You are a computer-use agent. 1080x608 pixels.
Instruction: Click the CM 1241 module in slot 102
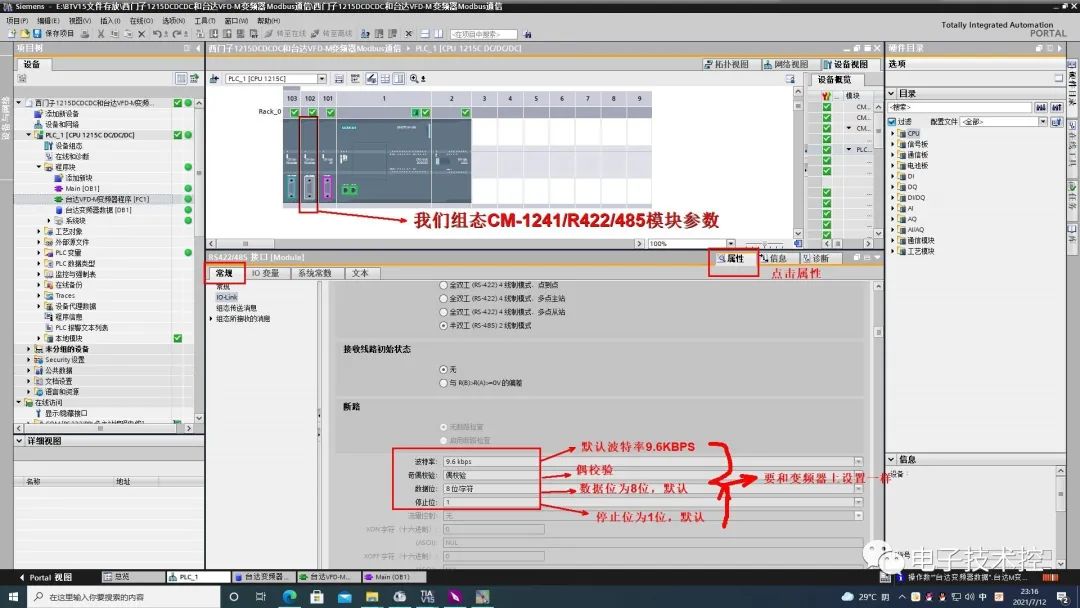click(x=309, y=160)
